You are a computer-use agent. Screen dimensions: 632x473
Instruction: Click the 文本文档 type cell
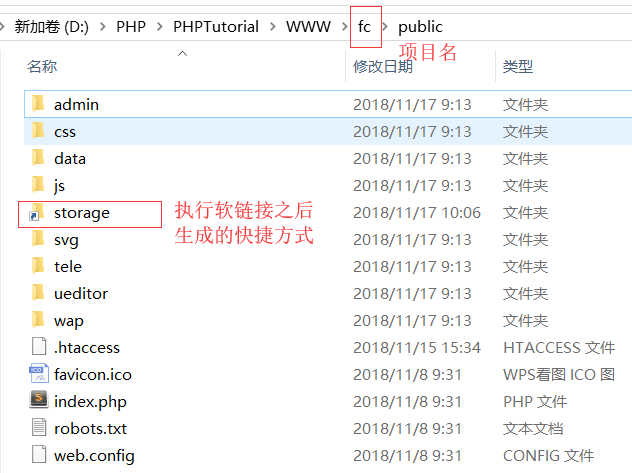pos(533,429)
